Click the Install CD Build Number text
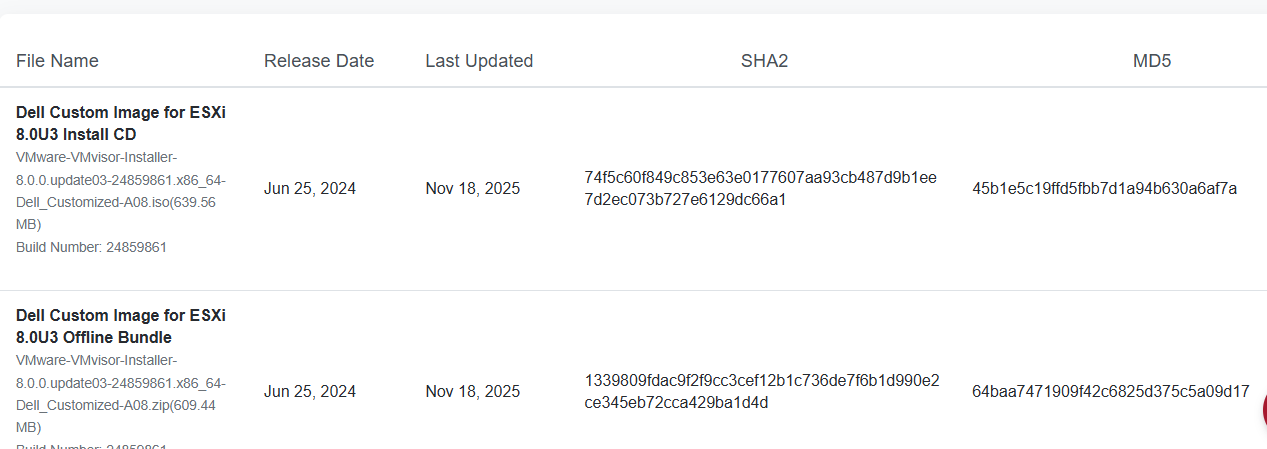The width and height of the screenshot is (1267, 449). 91,247
